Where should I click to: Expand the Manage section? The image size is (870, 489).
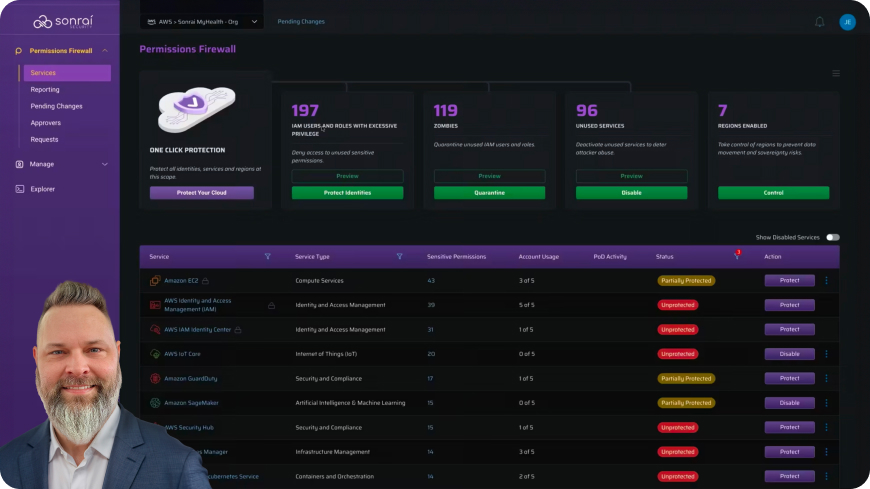pyautogui.click(x=105, y=164)
